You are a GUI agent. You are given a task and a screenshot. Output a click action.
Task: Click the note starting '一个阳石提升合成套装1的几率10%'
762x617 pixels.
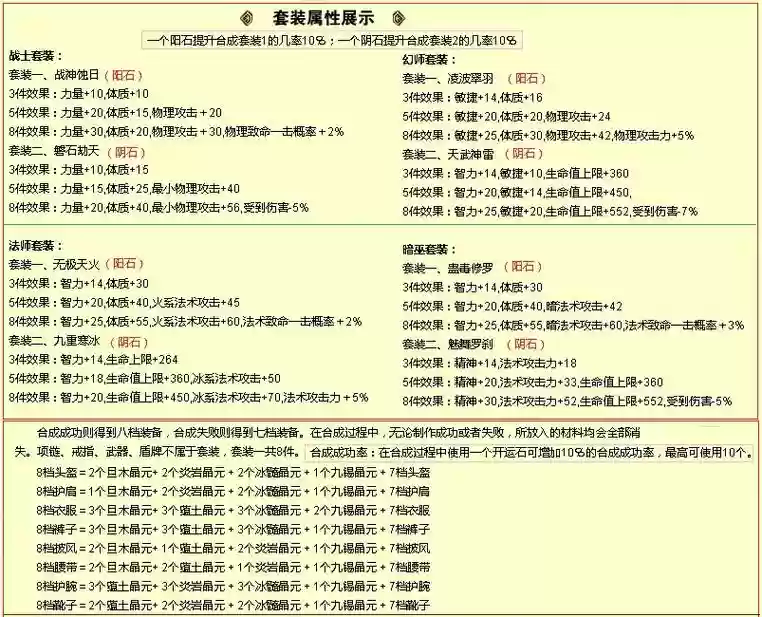332,40
